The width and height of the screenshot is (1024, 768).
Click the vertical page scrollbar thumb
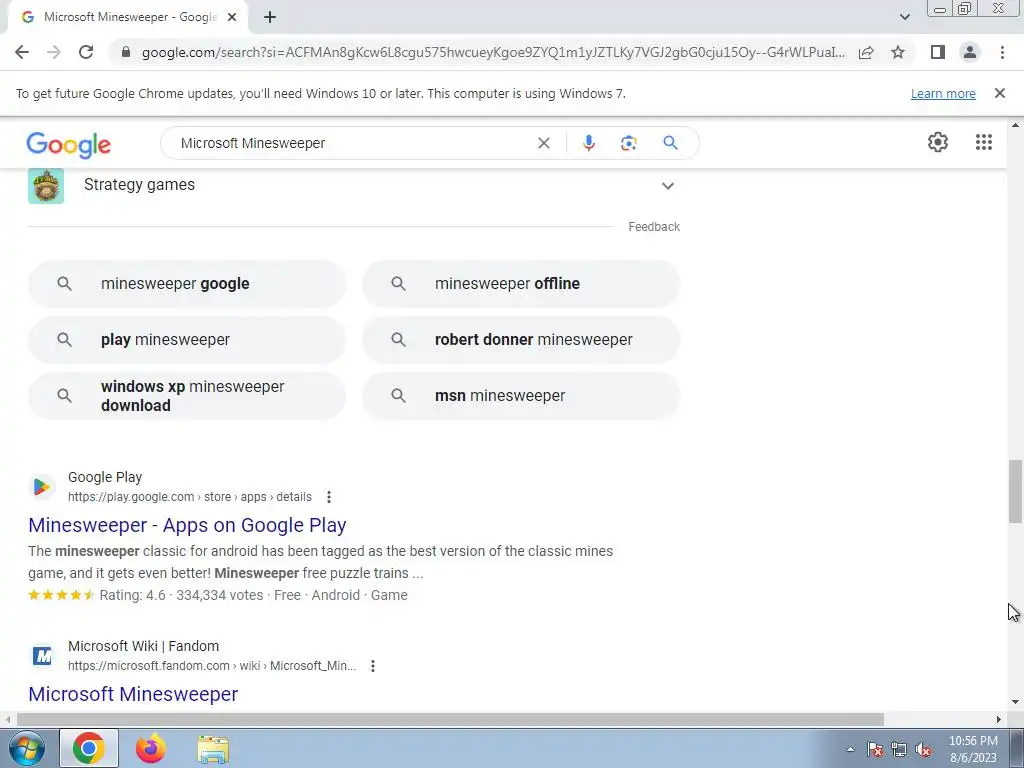click(x=1015, y=491)
